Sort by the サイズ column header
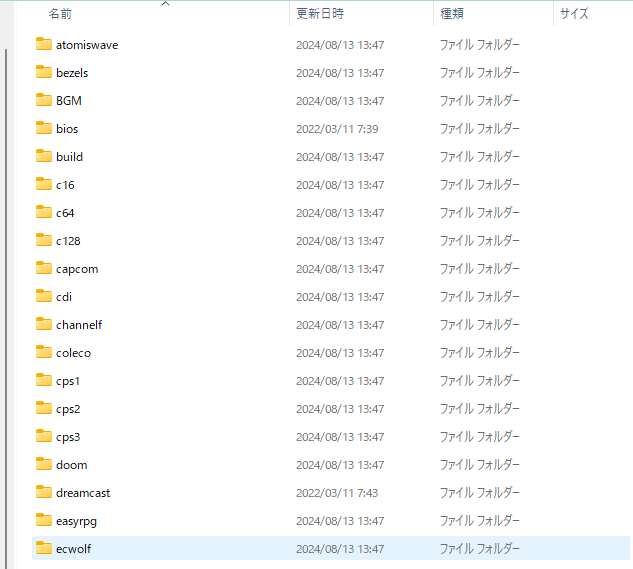This screenshot has width=633, height=569. (x=574, y=14)
